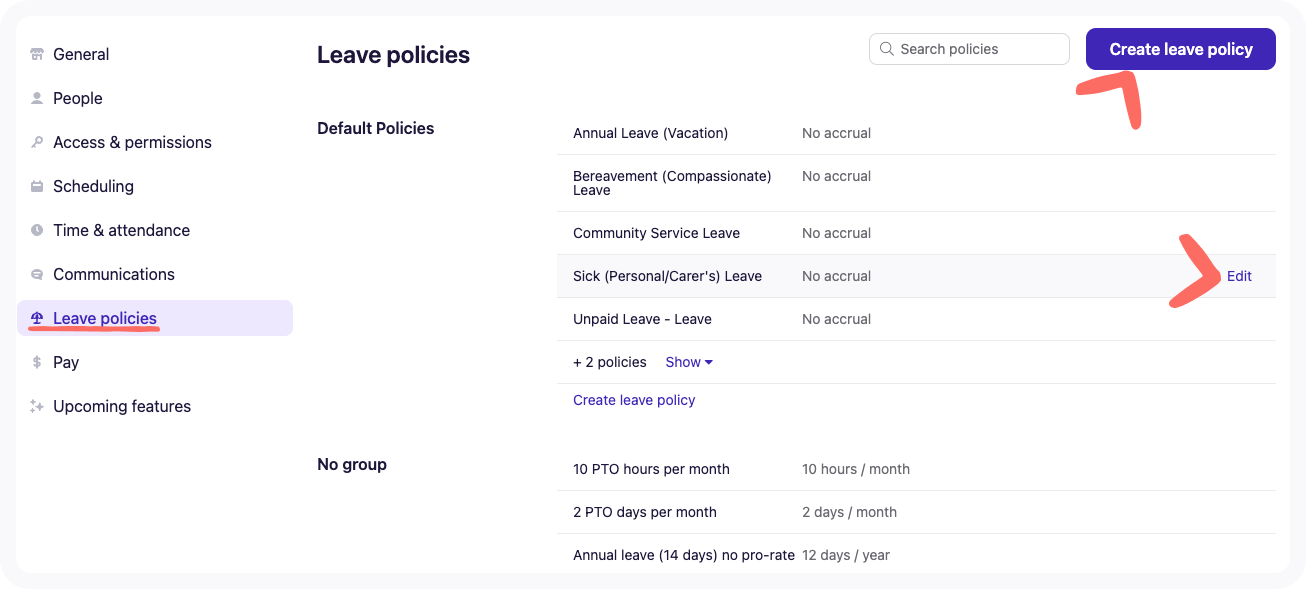Click the Pay dollar sign icon
The image size is (1306, 589).
37,362
